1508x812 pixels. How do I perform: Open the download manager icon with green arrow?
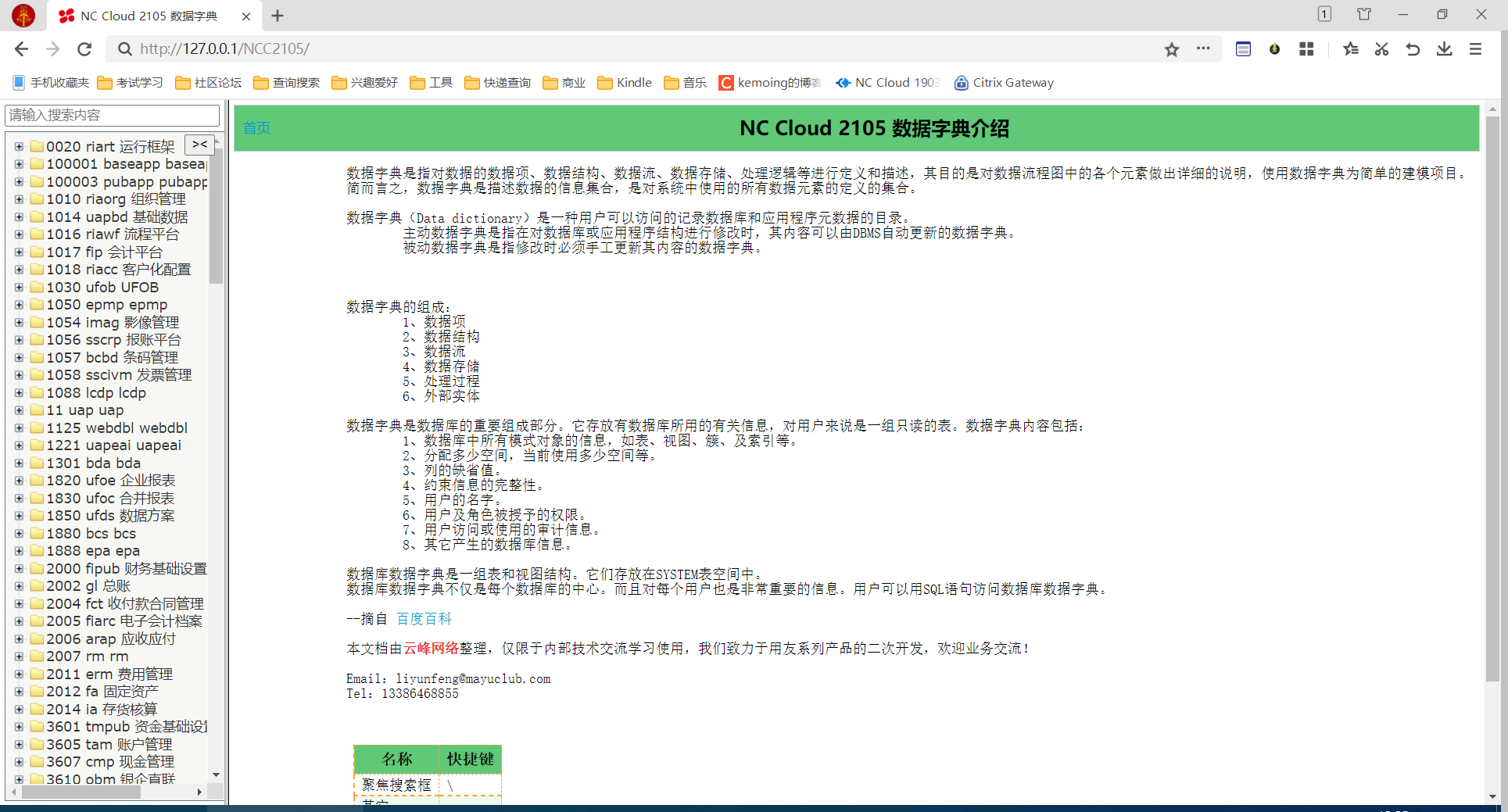(1274, 48)
